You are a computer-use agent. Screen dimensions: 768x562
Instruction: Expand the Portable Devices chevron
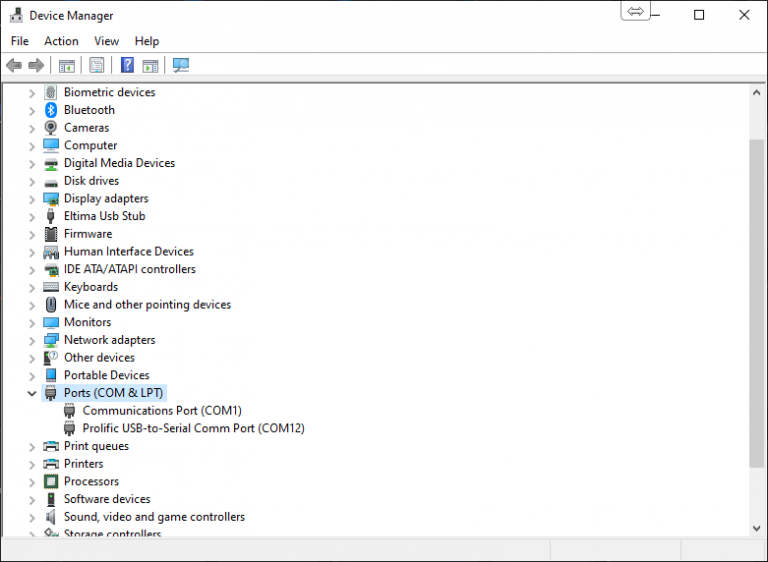32,376
